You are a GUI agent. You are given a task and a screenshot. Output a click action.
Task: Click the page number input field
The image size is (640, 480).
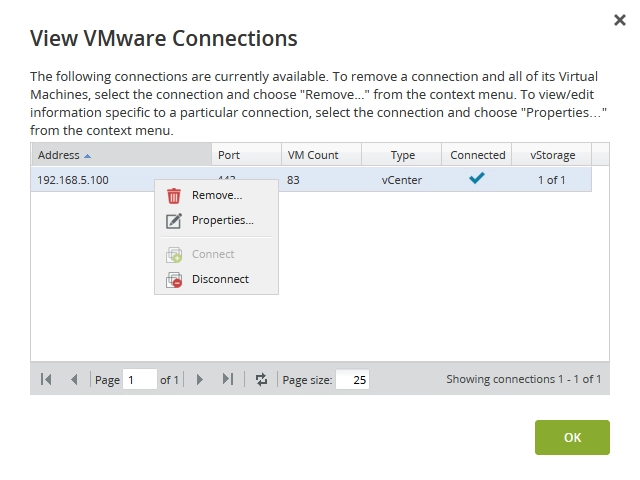pyautogui.click(x=140, y=380)
